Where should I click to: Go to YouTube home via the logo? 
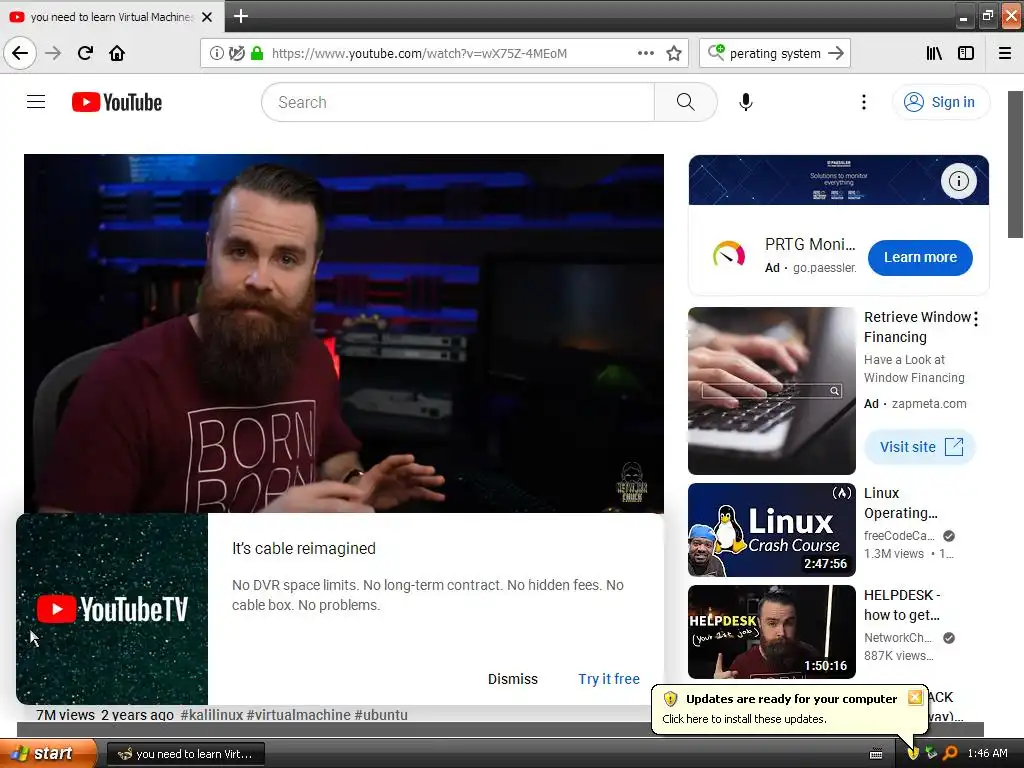coord(117,102)
